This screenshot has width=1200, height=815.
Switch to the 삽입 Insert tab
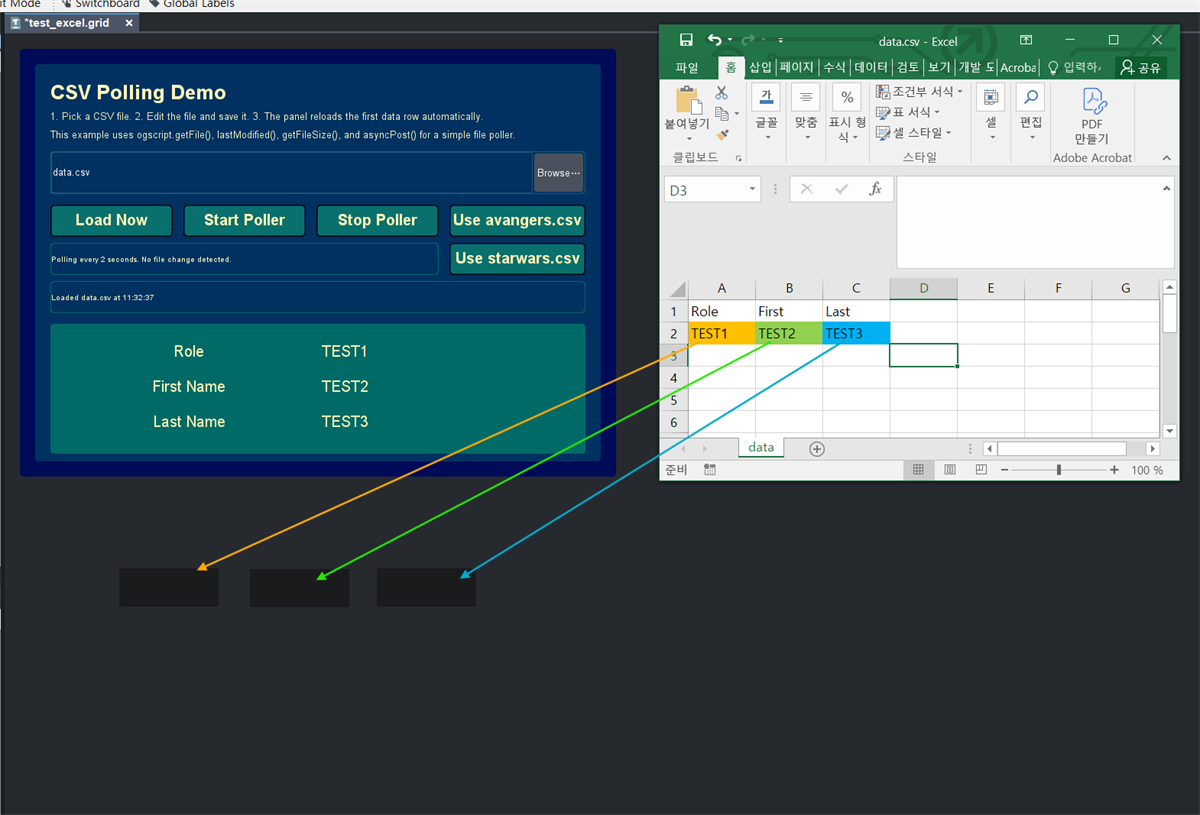pyautogui.click(x=761, y=67)
